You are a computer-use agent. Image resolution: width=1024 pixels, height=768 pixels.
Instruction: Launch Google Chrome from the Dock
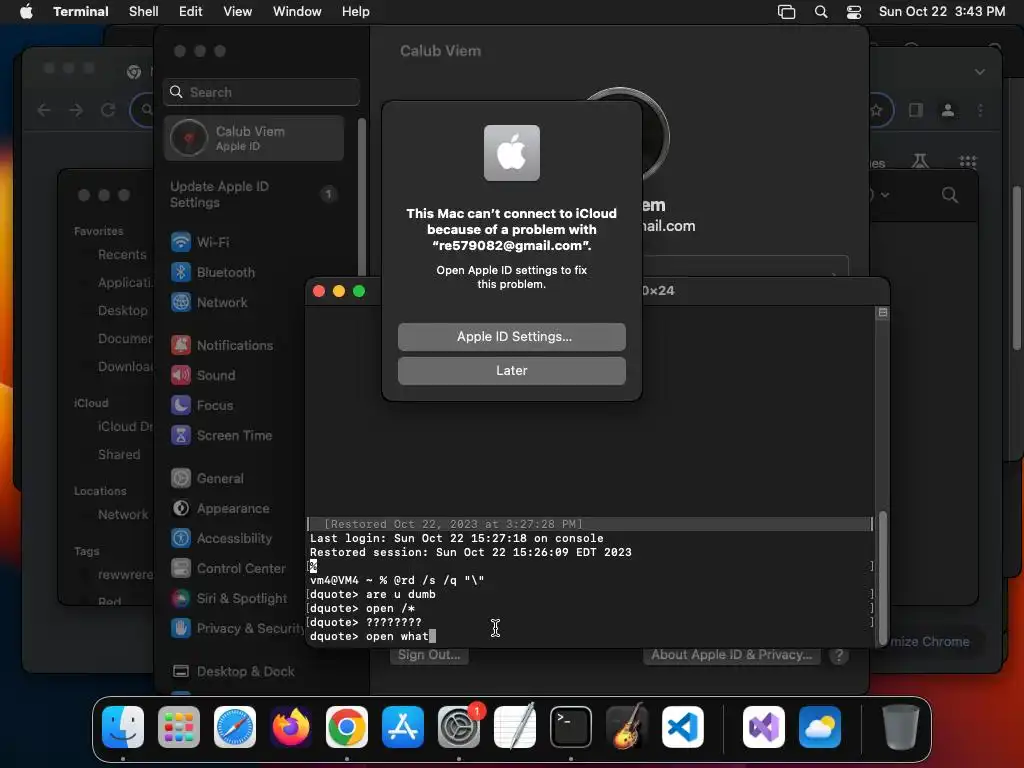click(x=347, y=727)
